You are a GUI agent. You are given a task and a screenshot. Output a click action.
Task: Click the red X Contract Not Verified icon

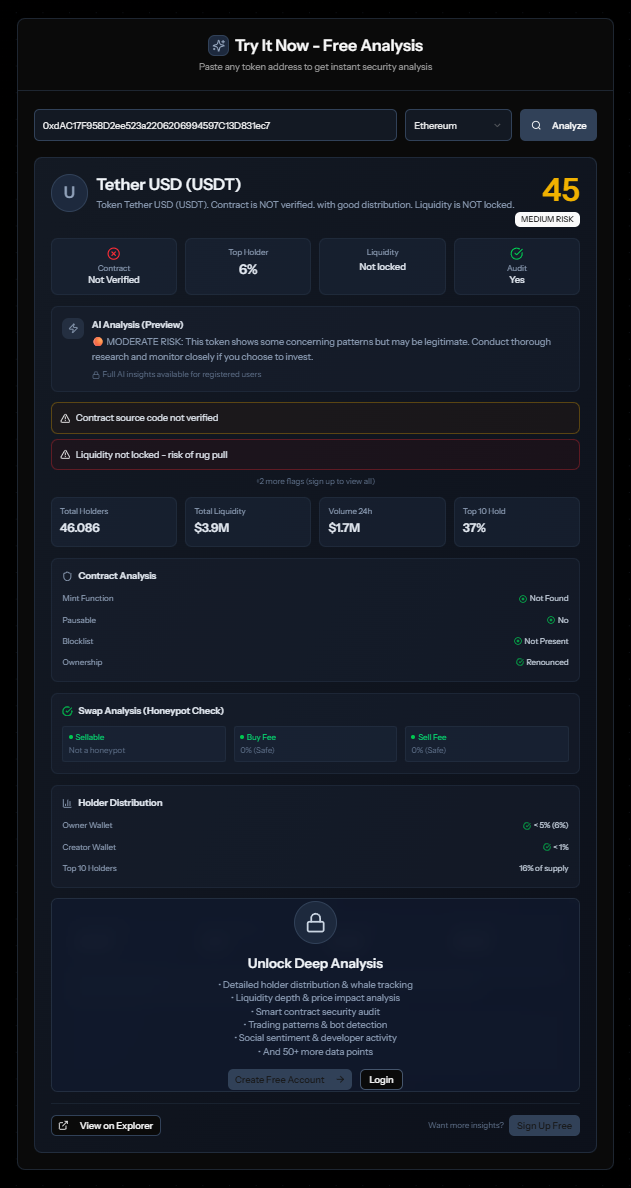point(113,254)
